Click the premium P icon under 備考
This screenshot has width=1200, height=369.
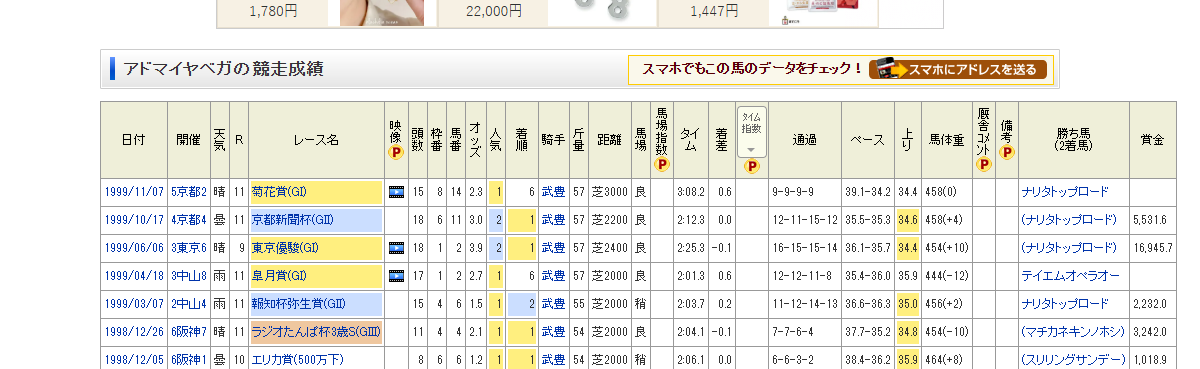(x=1007, y=153)
